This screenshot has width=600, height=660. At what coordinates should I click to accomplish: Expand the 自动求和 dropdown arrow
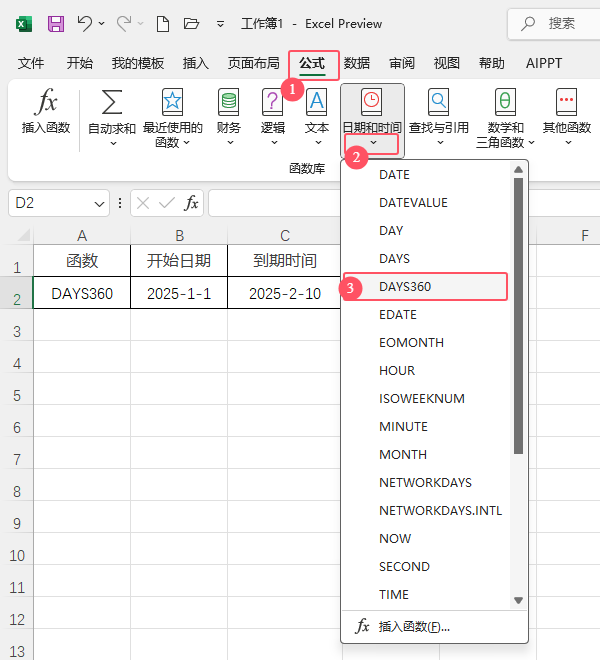(113, 144)
